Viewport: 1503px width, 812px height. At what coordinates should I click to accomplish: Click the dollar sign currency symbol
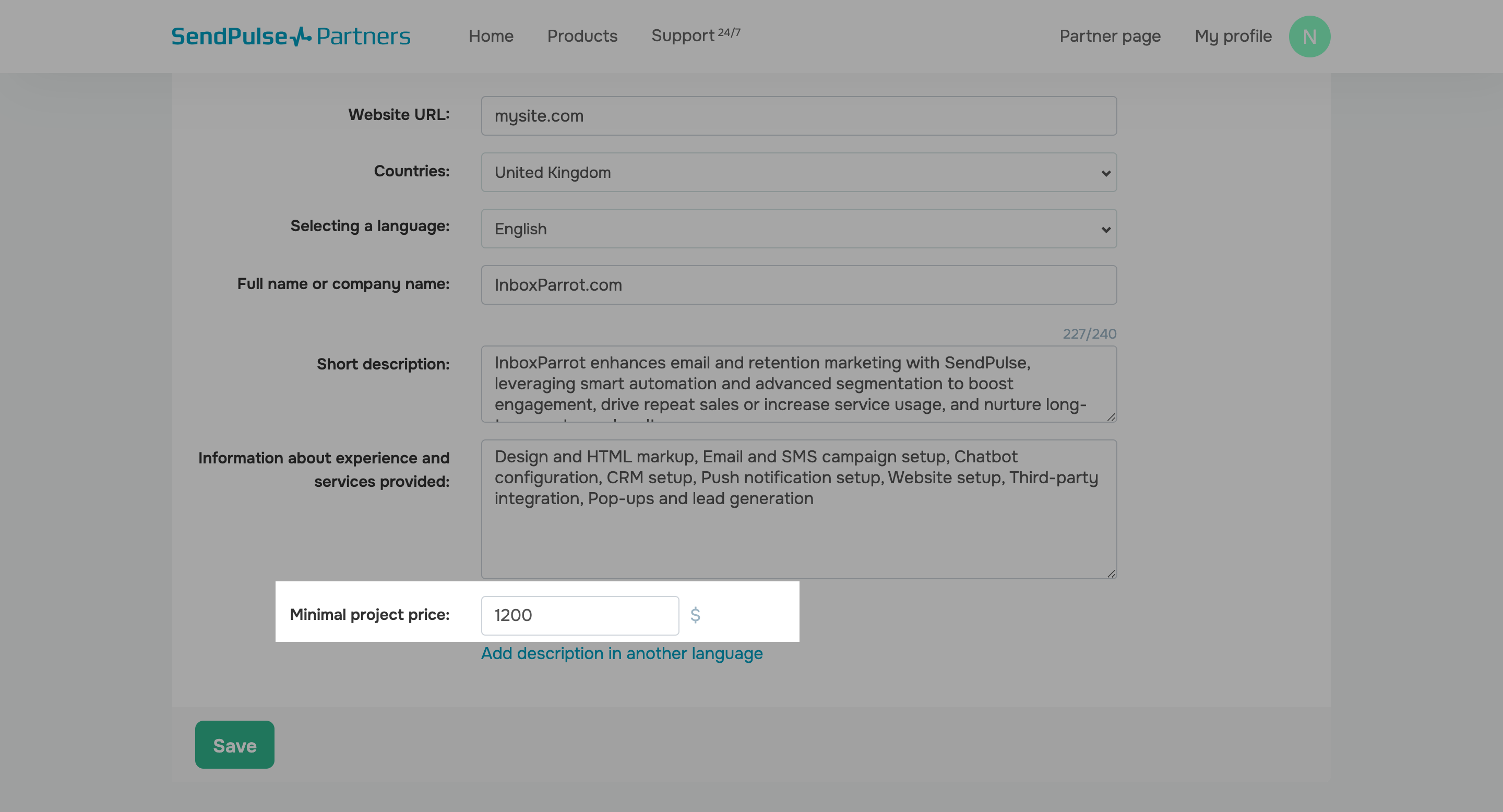pos(695,615)
